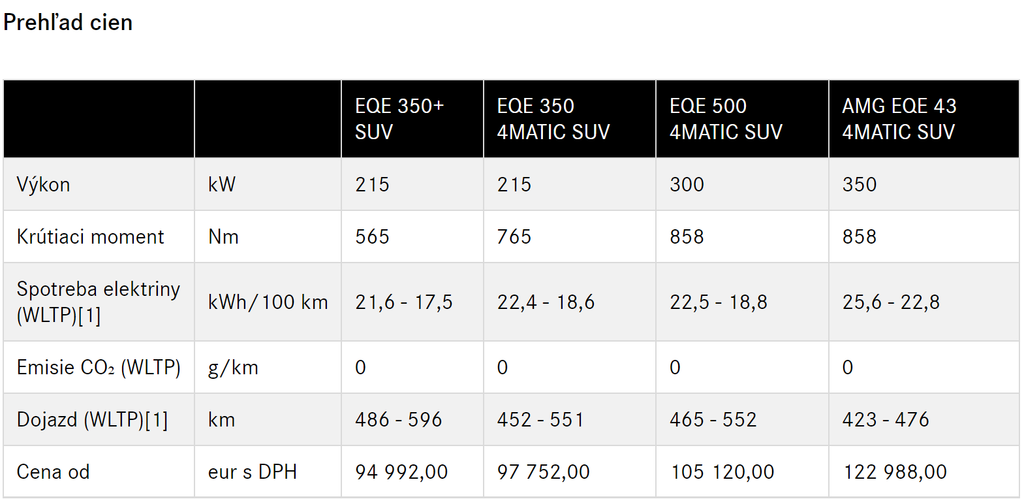The height and width of the screenshot is (499, 1024).
Task: Click the Výkon row label
Action: [x=44, y=185]
